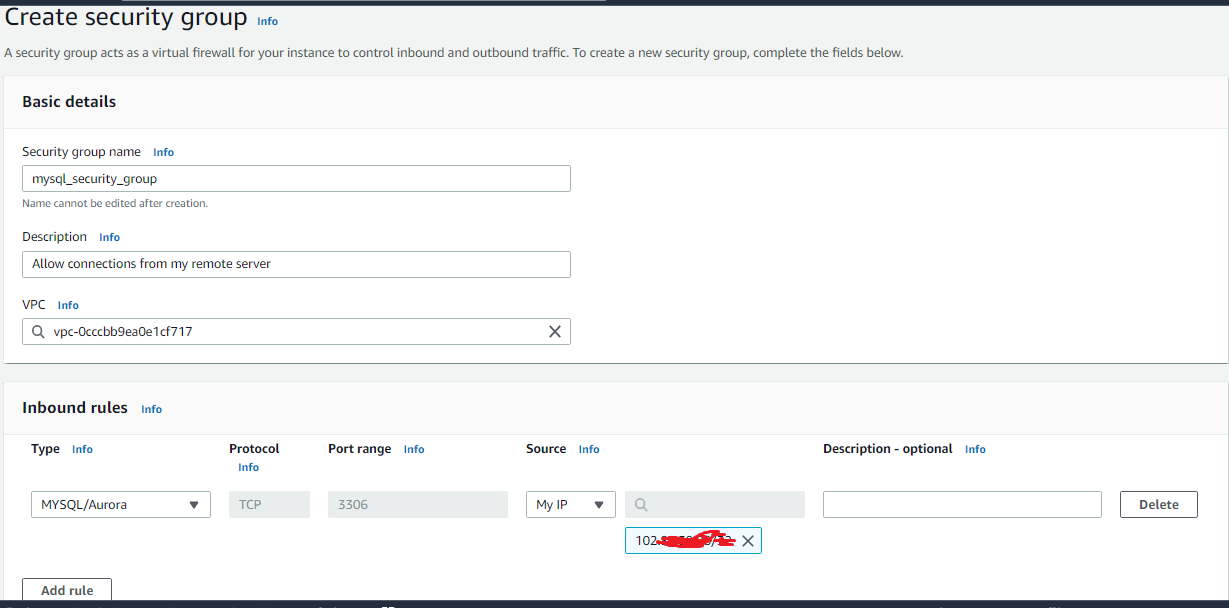Remove the My IP CIDR tag
Screen dimensions: 1229x608
click(748, 541)
